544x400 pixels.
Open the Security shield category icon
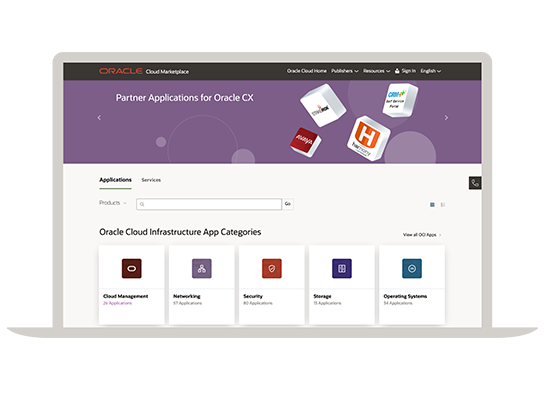[x=272, y=268]
